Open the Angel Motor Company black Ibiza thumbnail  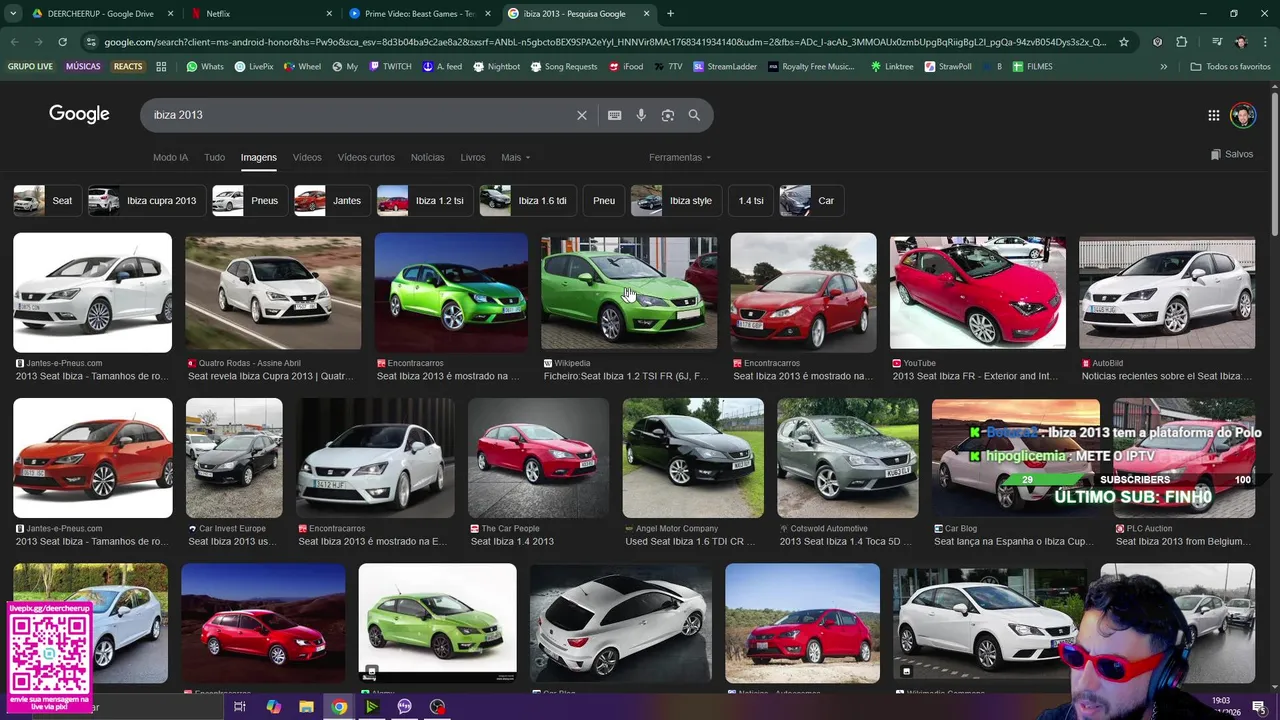click(x=693, y=457)
